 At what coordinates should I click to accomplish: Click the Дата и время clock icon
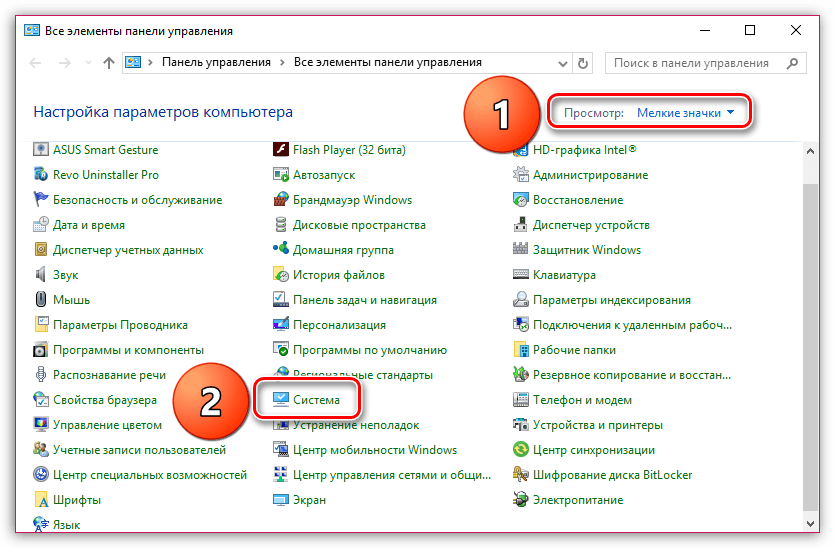coord(41,225)
